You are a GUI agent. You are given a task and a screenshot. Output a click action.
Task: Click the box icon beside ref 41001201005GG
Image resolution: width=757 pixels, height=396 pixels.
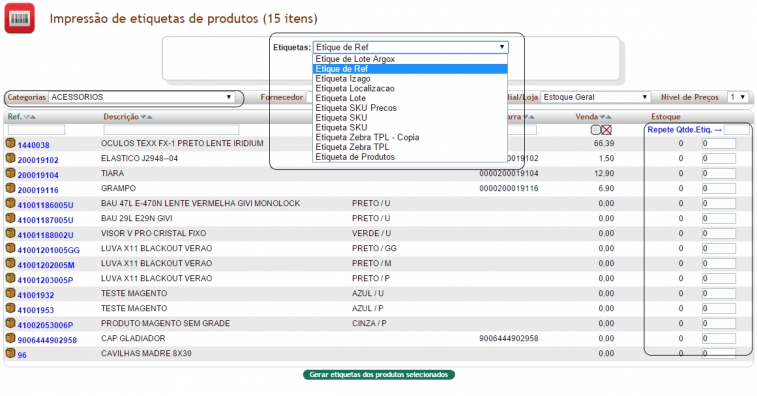click(11, 248)
